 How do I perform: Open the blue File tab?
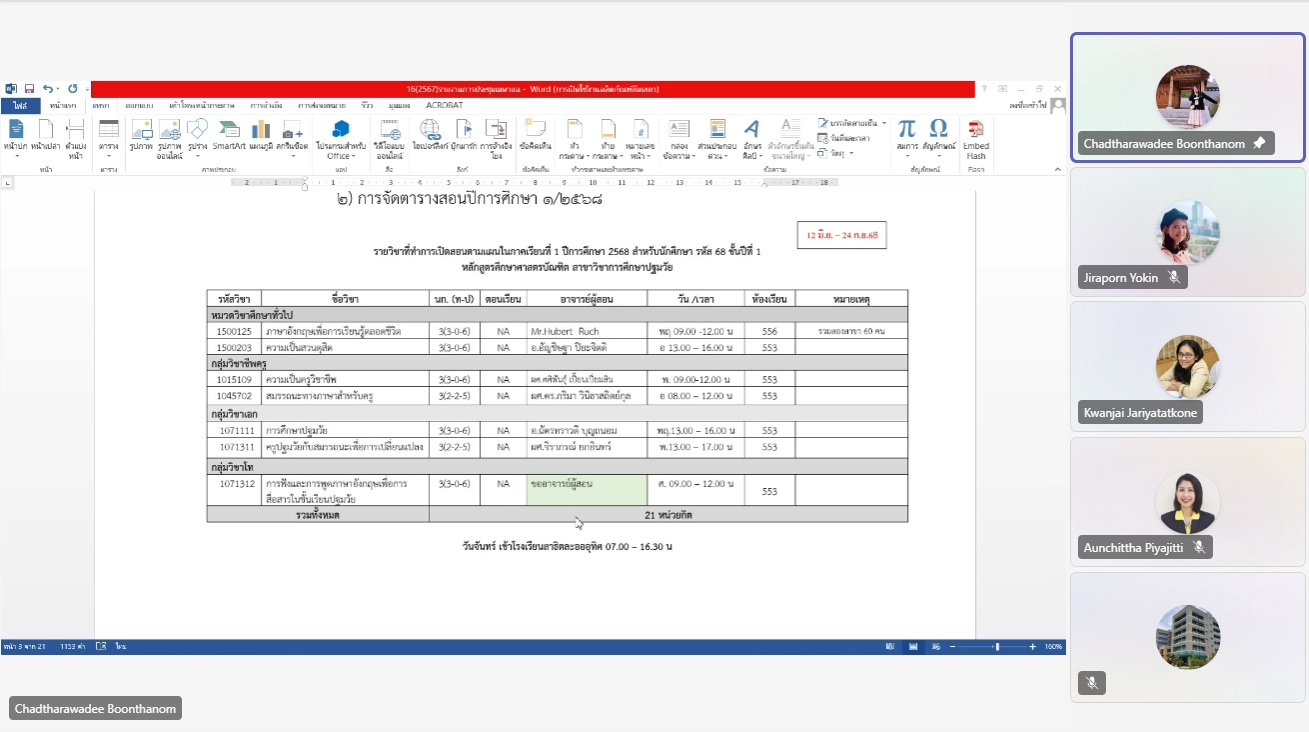[20, 105]
